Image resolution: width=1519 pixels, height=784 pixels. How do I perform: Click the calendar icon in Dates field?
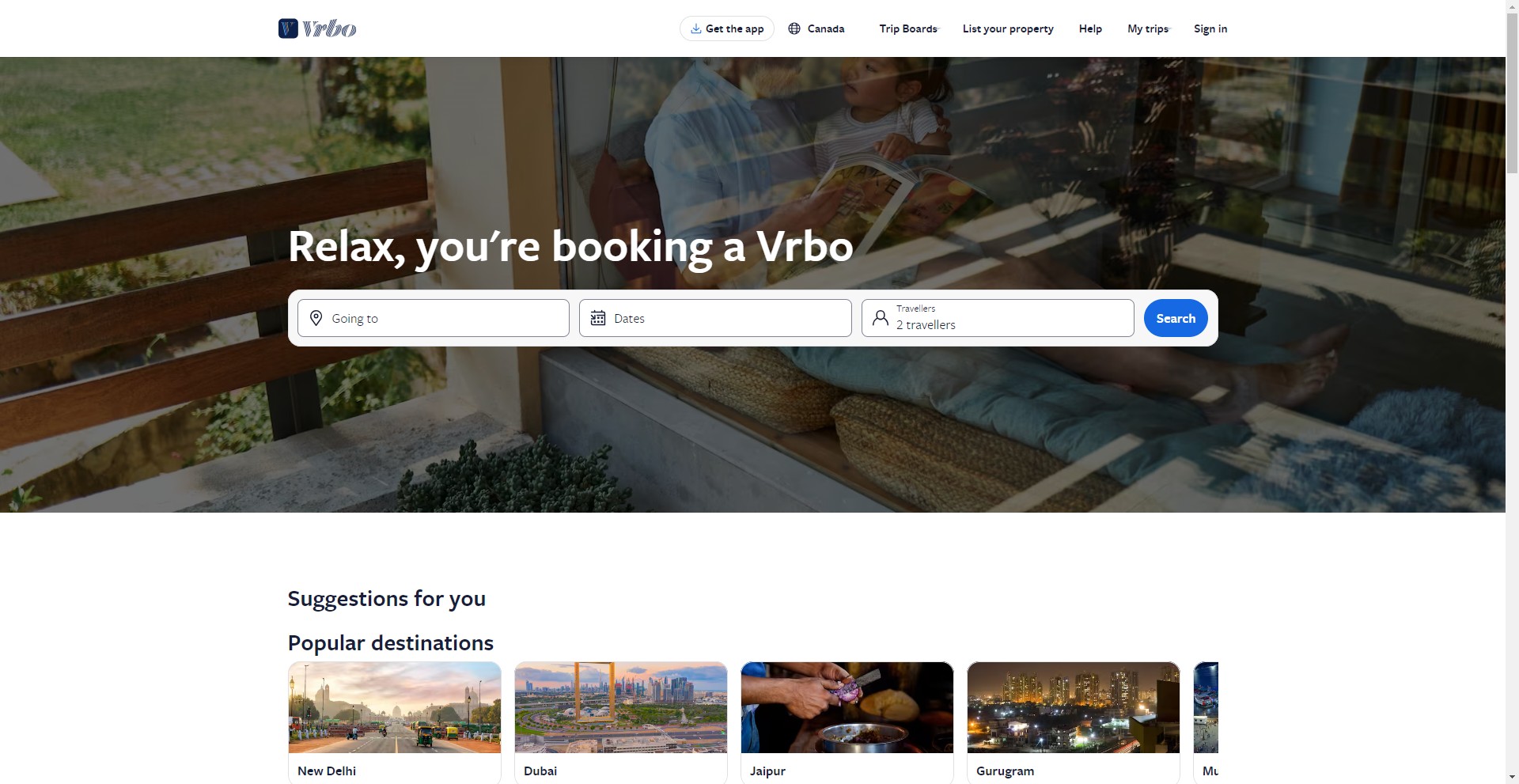[x=598, y=318]
